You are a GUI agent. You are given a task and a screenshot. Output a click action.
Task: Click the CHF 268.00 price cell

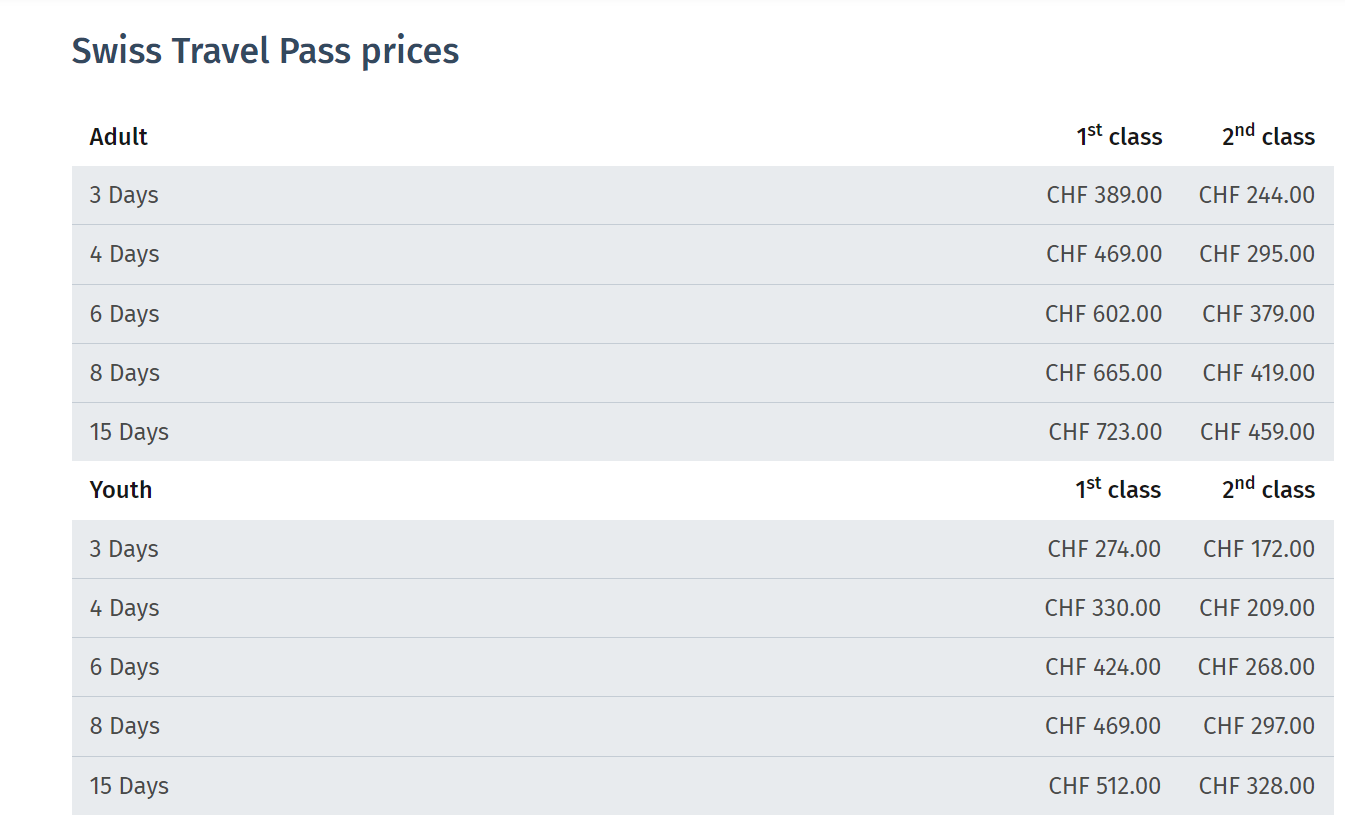[x=1256, y=667]
